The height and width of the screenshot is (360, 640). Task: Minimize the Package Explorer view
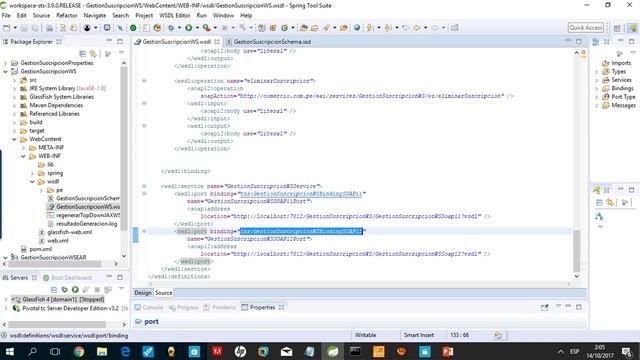(109, 41)
